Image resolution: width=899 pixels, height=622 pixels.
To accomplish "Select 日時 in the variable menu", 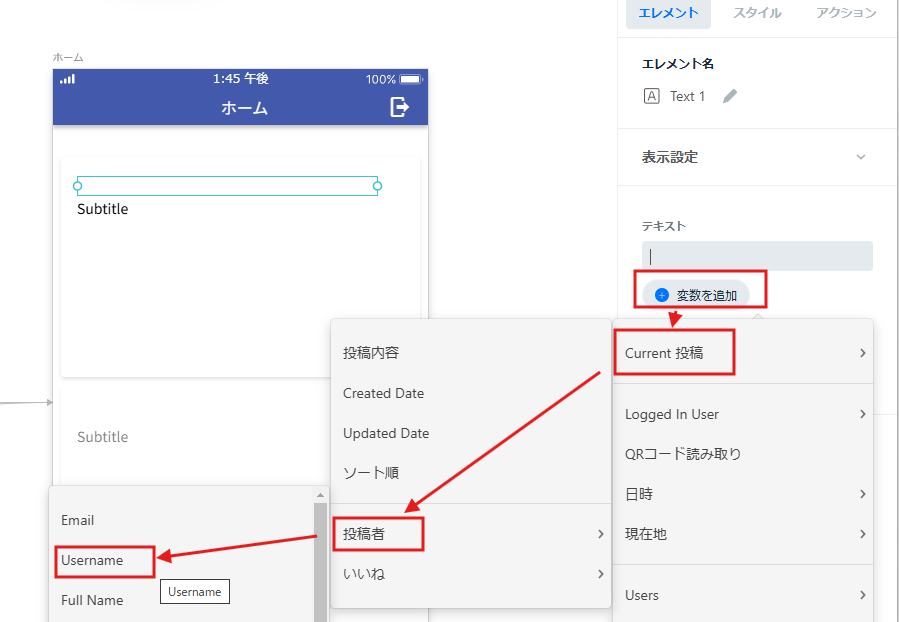I will [742, 494].
